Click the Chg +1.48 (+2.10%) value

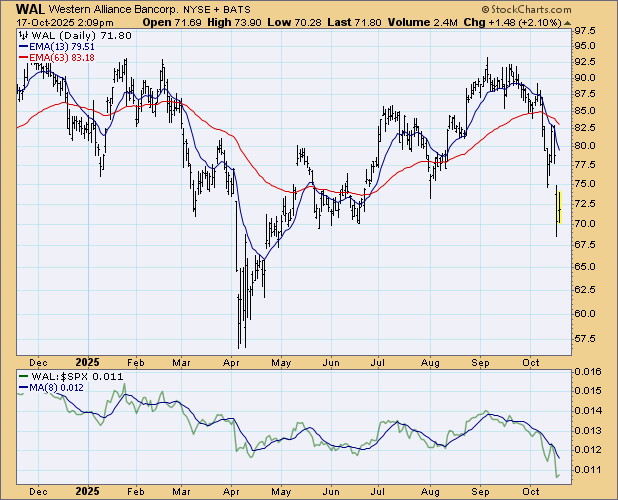(x=512, y=22)
